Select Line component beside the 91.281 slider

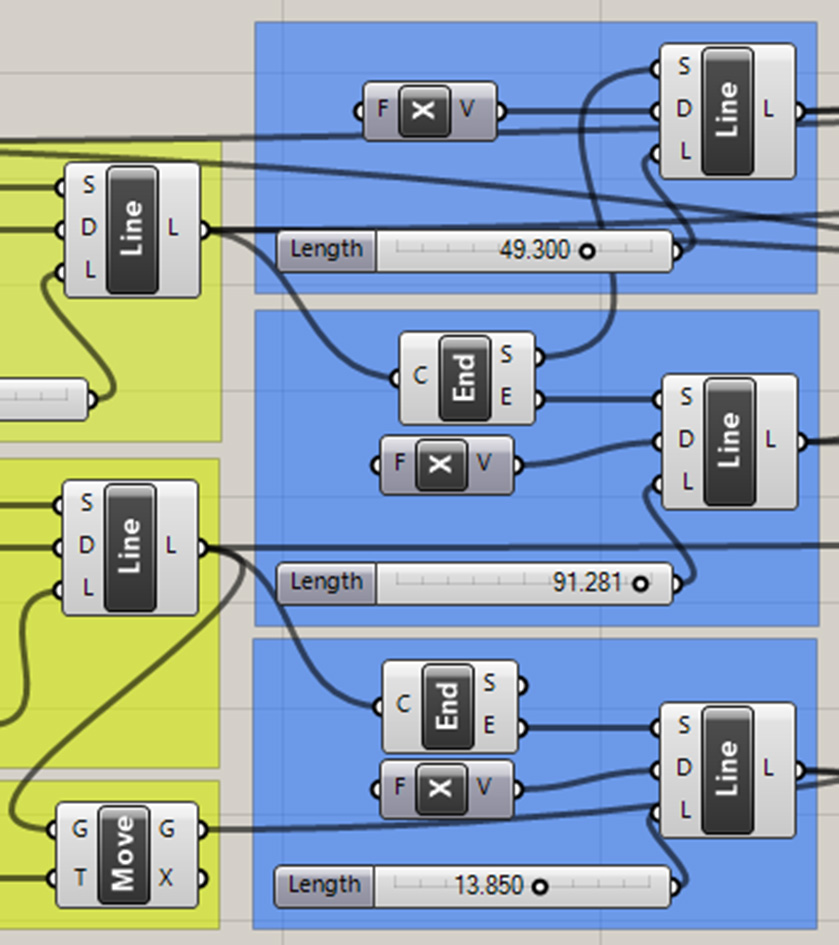coord(729,441)
